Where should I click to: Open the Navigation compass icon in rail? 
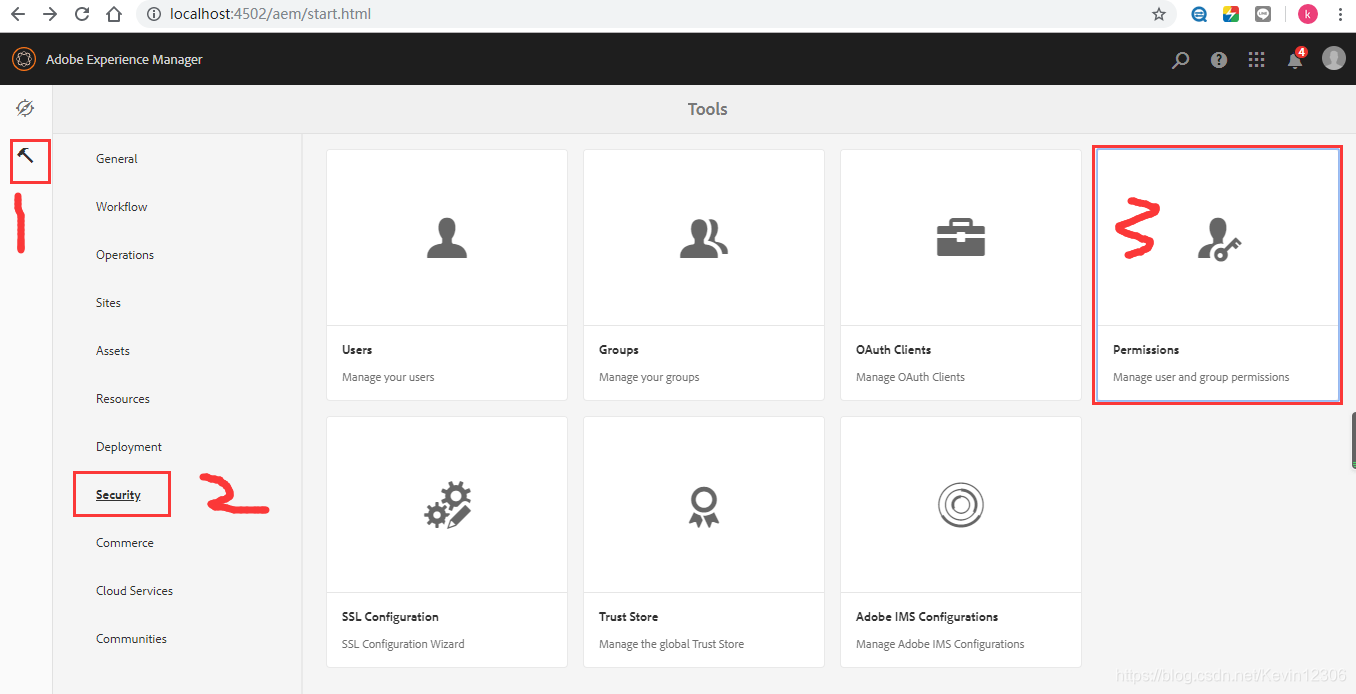tap(25, 108)
